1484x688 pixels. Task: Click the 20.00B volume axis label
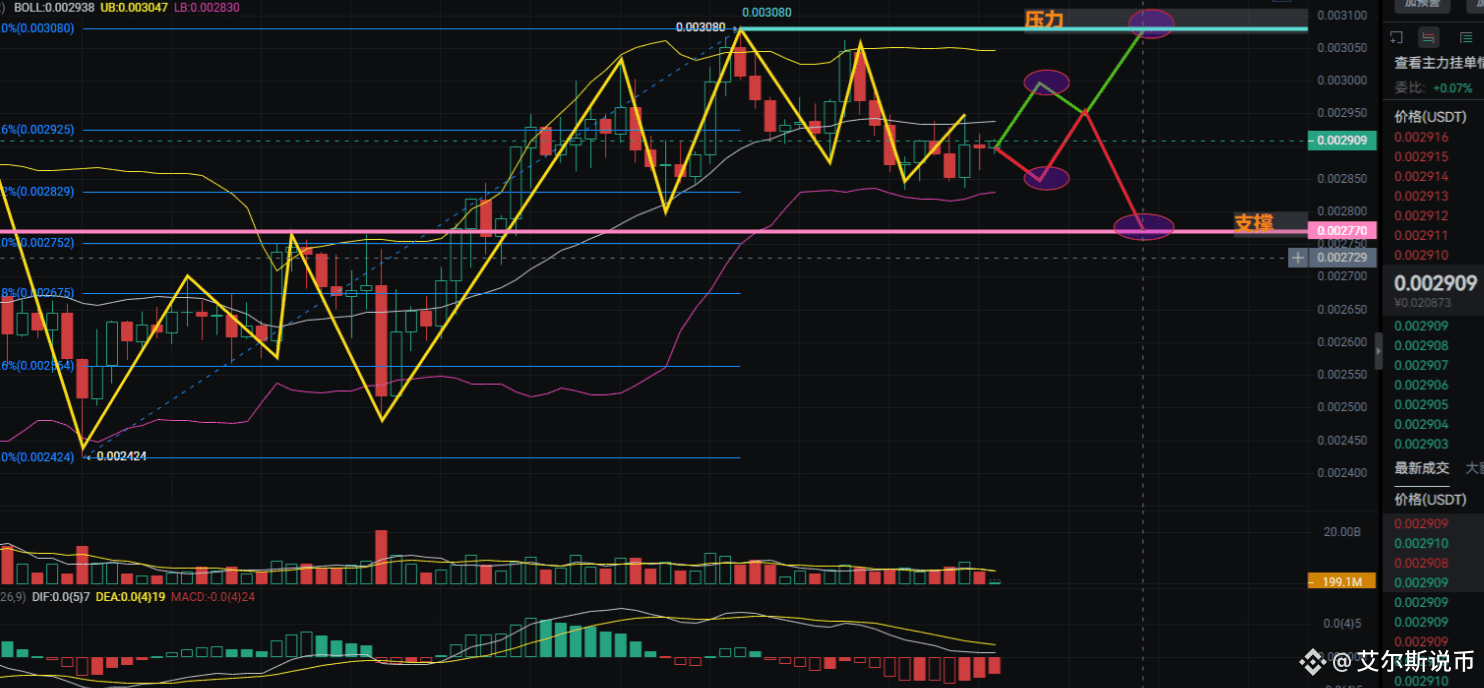point(1344,532)
